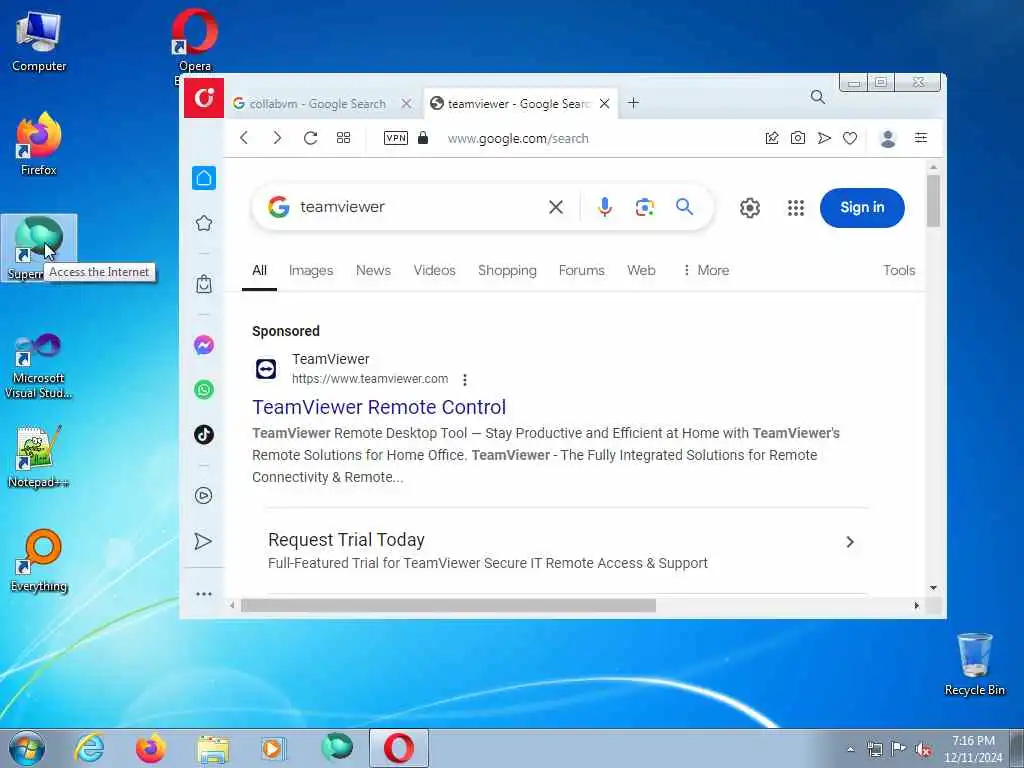
Task: Open sidebar Bookmarks star icon
Action: (x=204, y=223)
